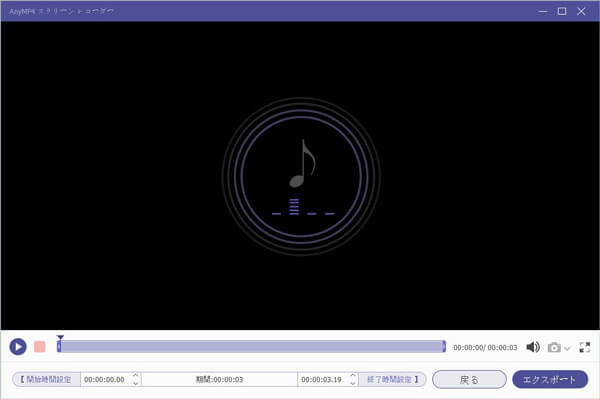Mute the speaker volume icon
This screenshot has width=600, height=399.
[533, 347]
